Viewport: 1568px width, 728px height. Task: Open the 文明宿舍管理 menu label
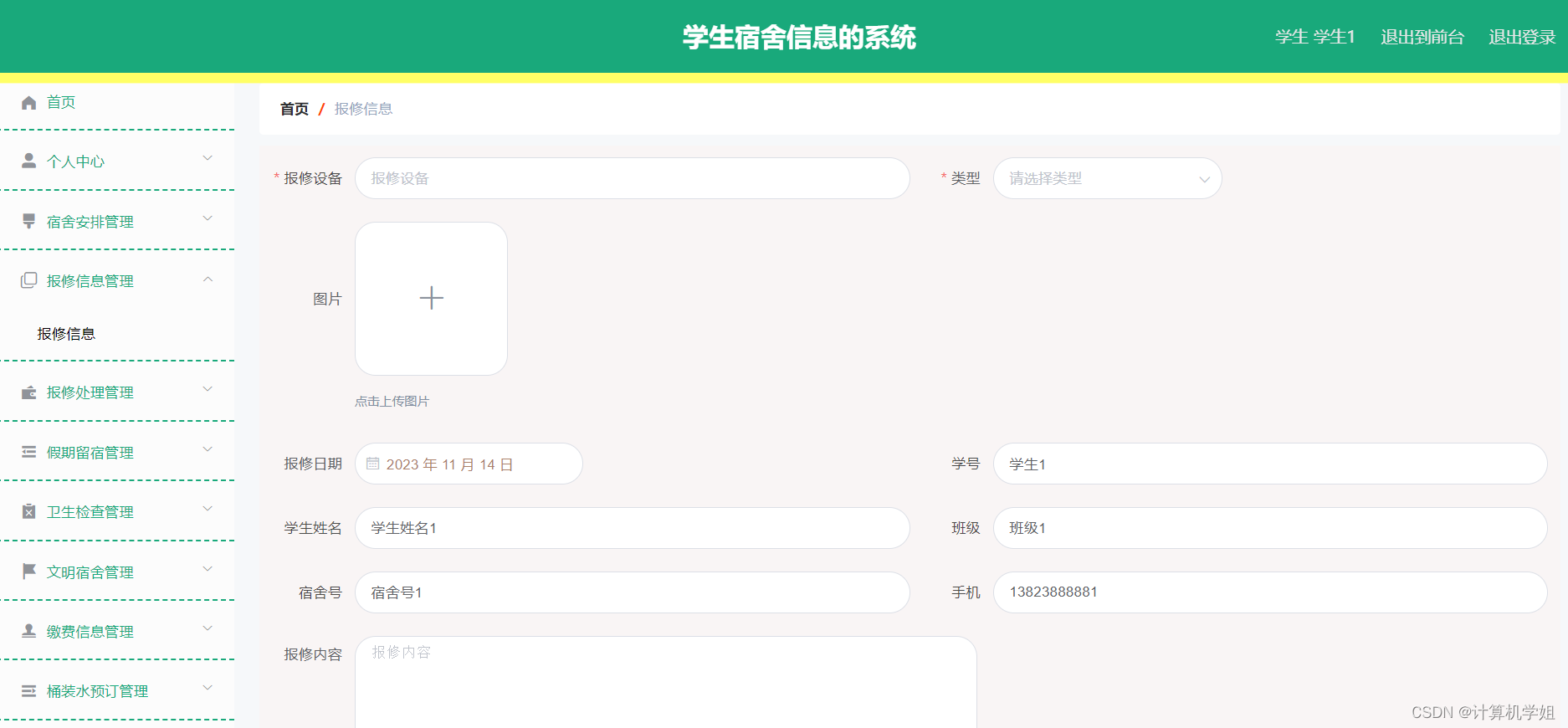90,572
